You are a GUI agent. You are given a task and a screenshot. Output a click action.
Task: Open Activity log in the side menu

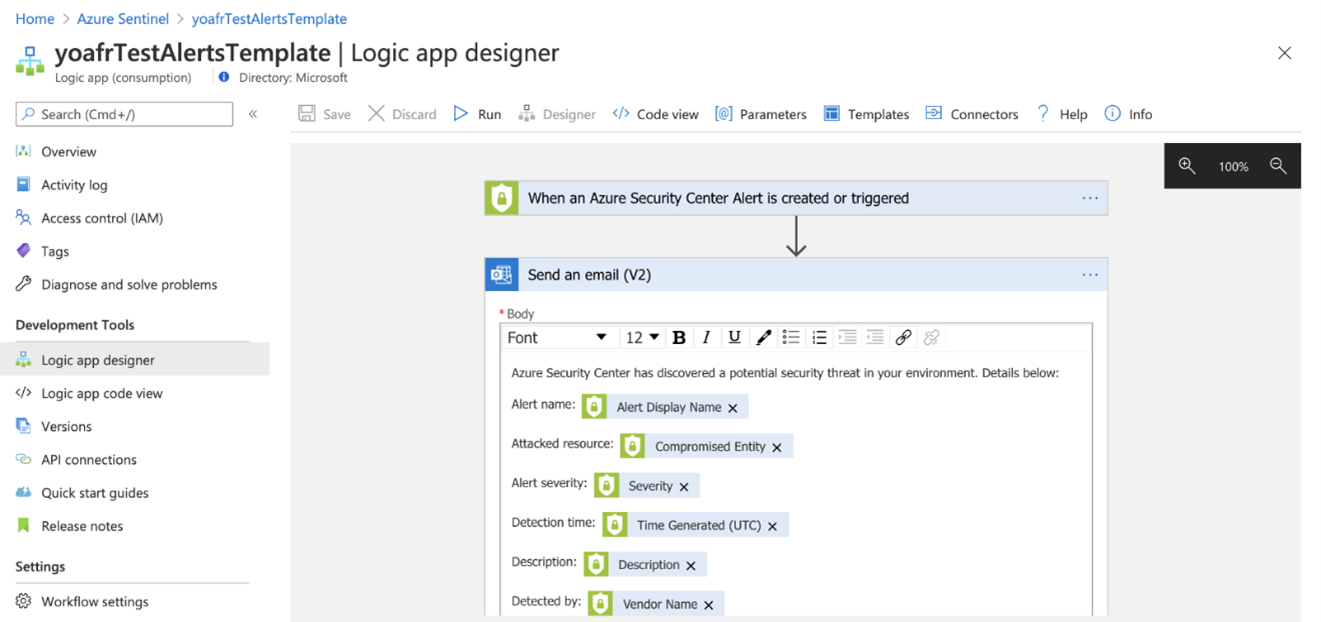(74, 185)
